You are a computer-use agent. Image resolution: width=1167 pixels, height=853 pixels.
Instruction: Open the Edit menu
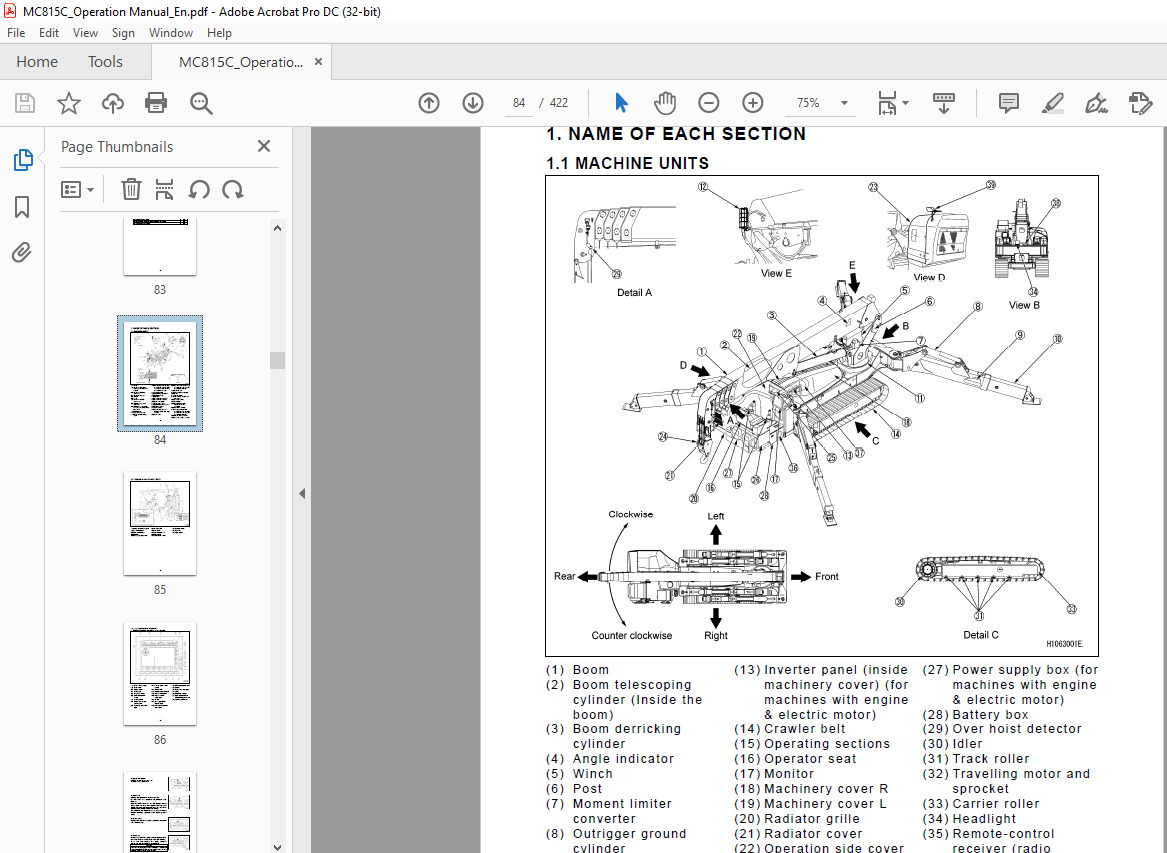click(49, 33)
